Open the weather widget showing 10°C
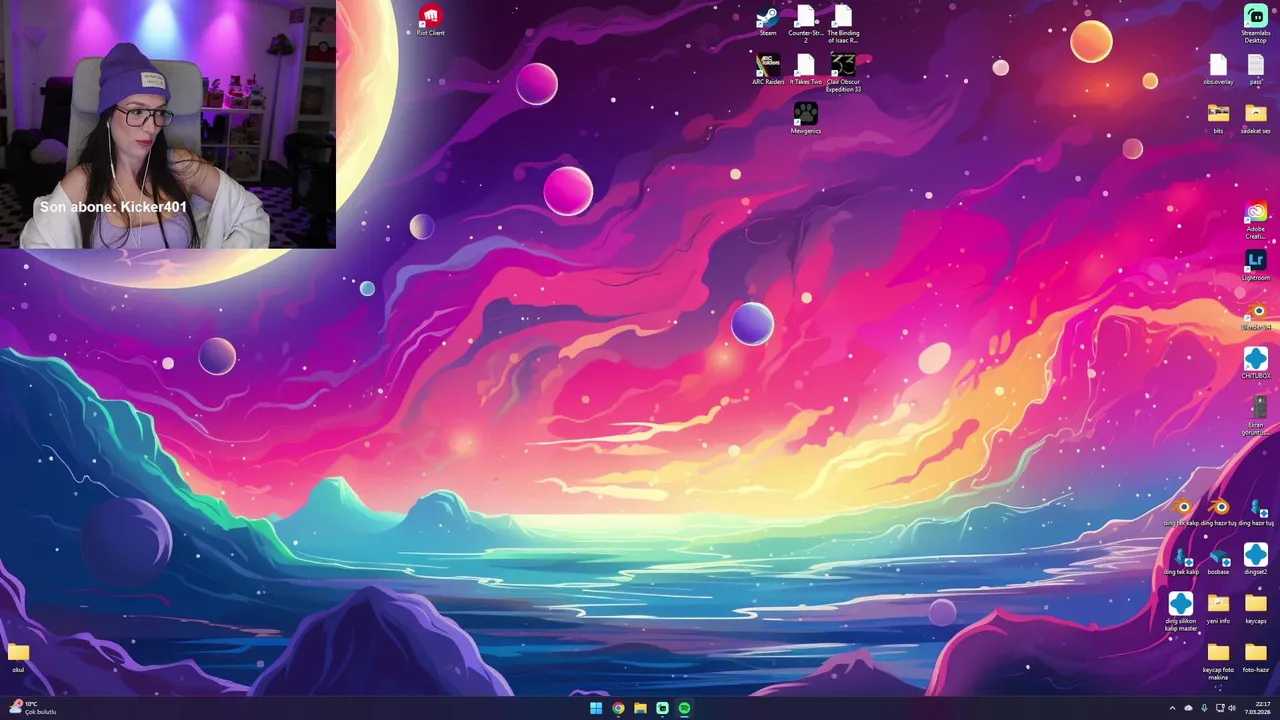The height and width of the screenshot is (720, 1280). tap(32, 708)
